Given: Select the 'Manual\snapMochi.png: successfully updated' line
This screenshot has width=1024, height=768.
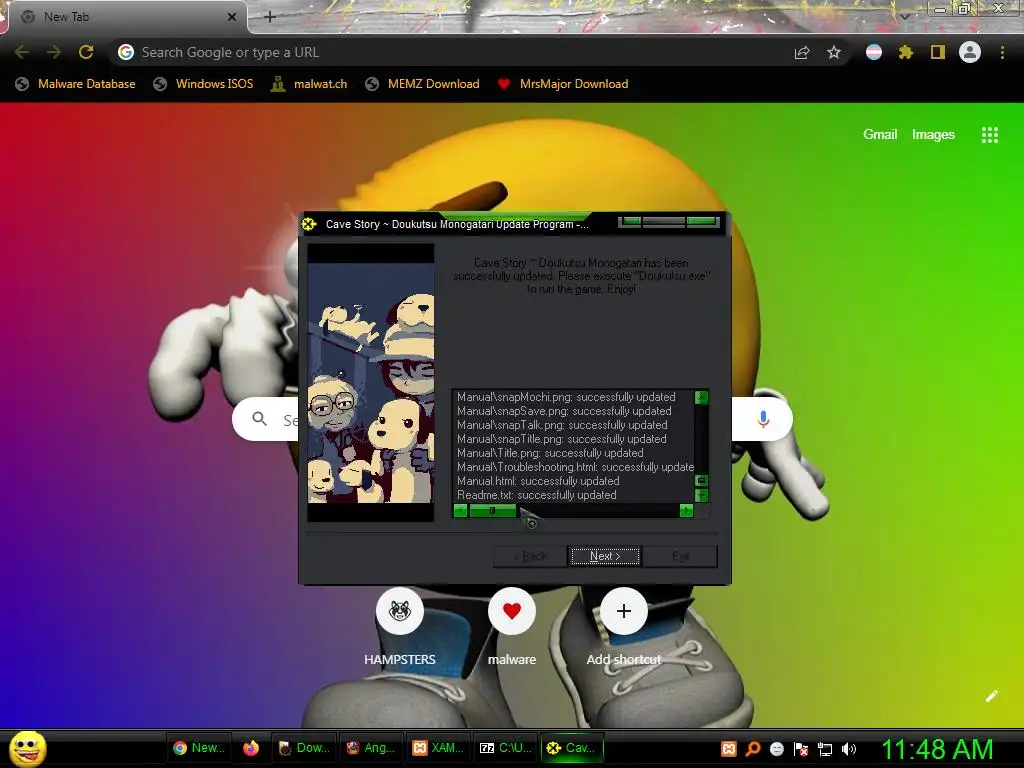Looking at the screenshot, I should pos(566,397).
